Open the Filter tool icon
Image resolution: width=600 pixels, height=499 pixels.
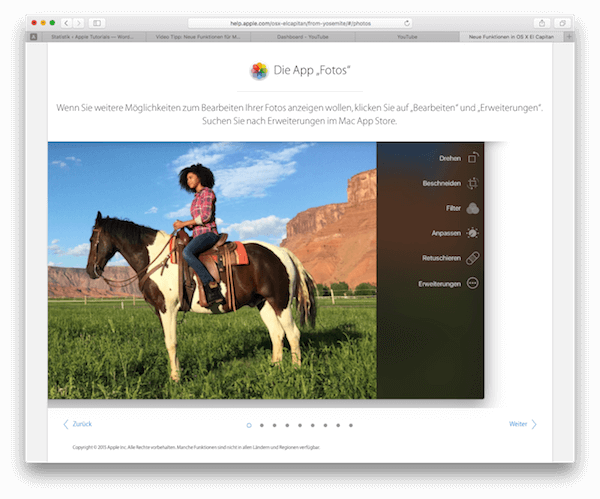click(473, 208)
